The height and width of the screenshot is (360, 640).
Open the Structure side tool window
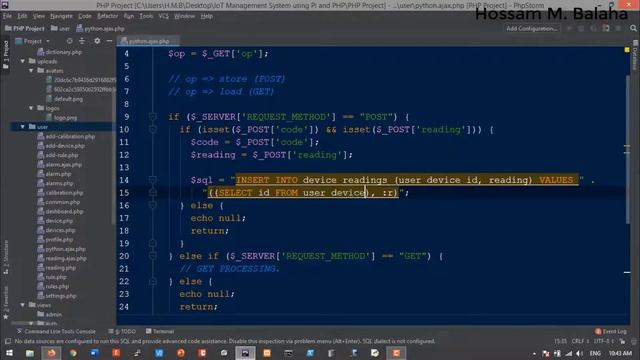coord(6,257)
